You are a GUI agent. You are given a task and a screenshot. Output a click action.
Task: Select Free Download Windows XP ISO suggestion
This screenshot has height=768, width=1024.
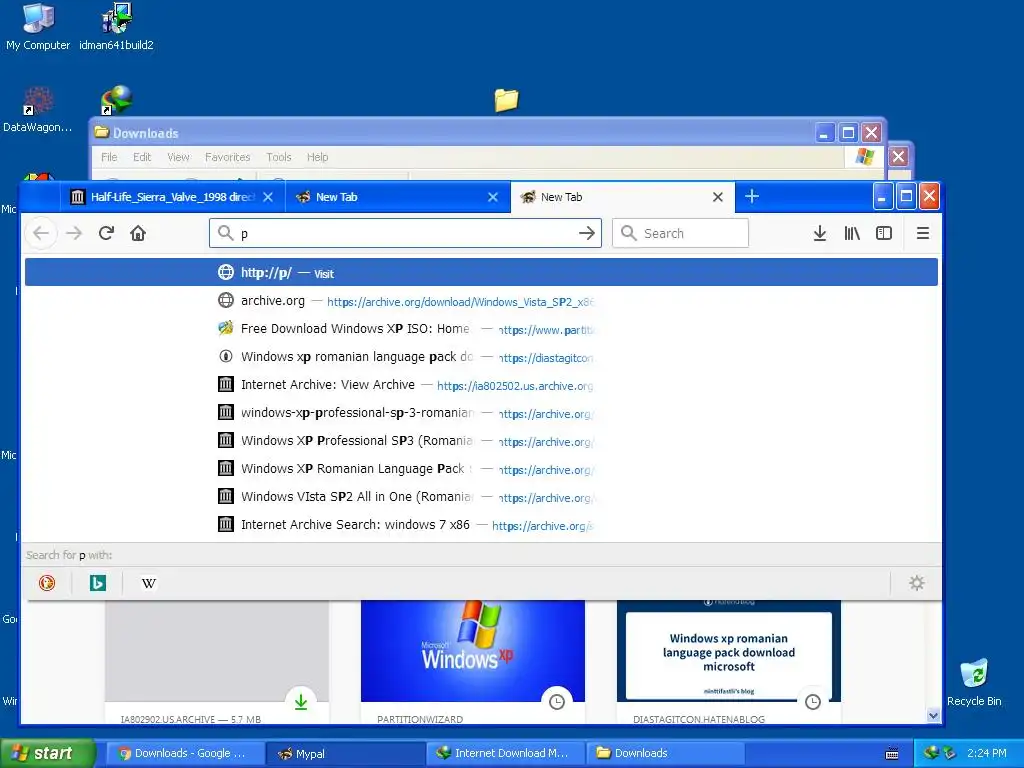pos(481,328)
